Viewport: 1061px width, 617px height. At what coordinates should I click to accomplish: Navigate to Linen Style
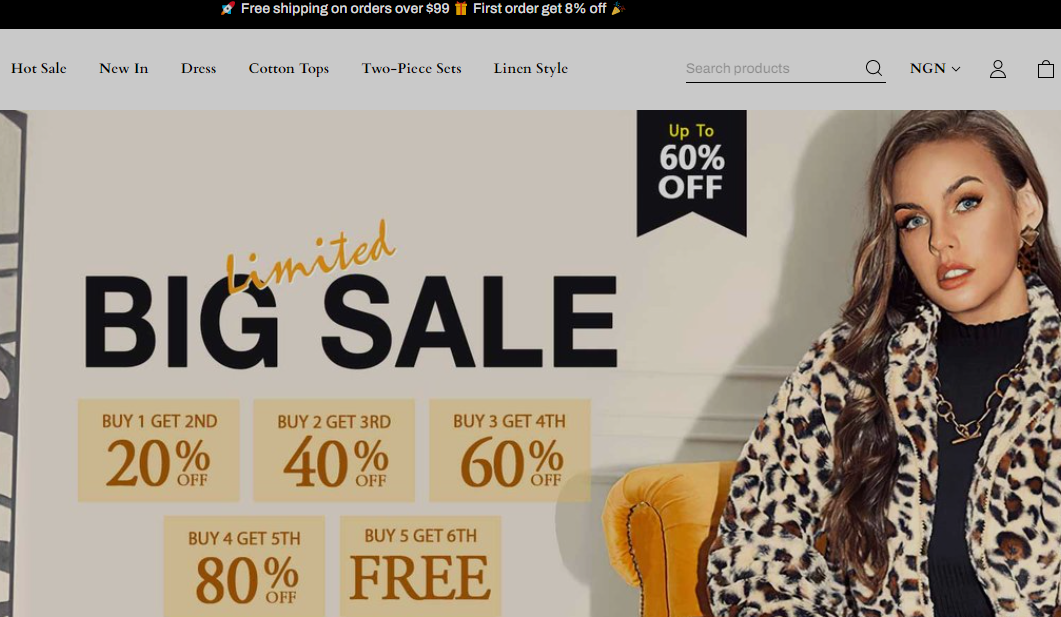[x=530, y=68]
